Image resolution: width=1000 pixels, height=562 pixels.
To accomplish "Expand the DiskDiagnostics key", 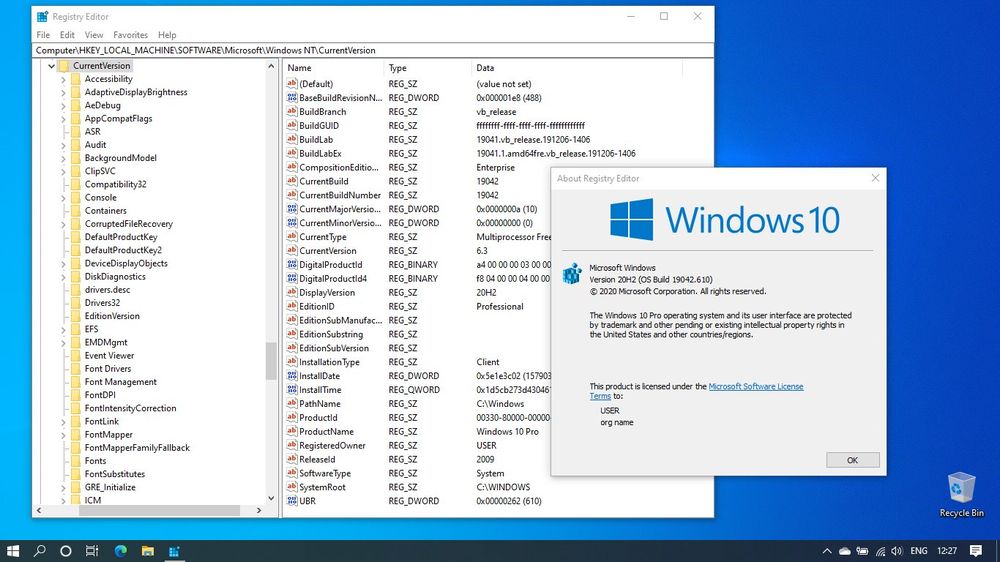I will click(x=63, y=277).
